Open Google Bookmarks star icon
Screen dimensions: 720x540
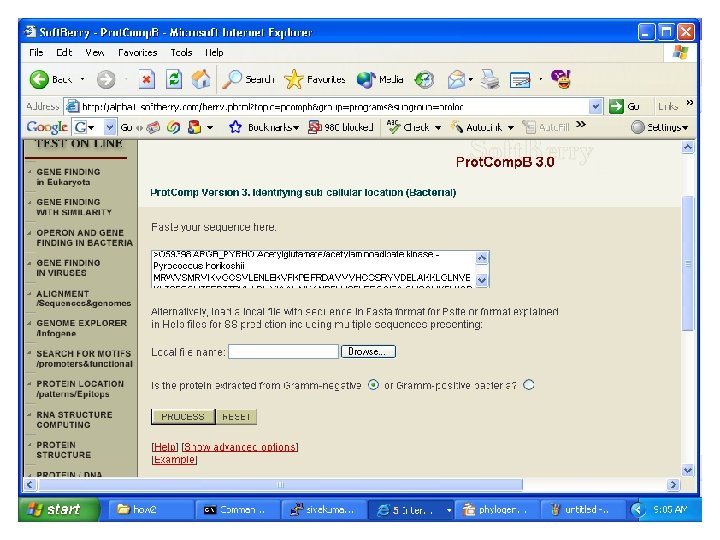[235, 127]
